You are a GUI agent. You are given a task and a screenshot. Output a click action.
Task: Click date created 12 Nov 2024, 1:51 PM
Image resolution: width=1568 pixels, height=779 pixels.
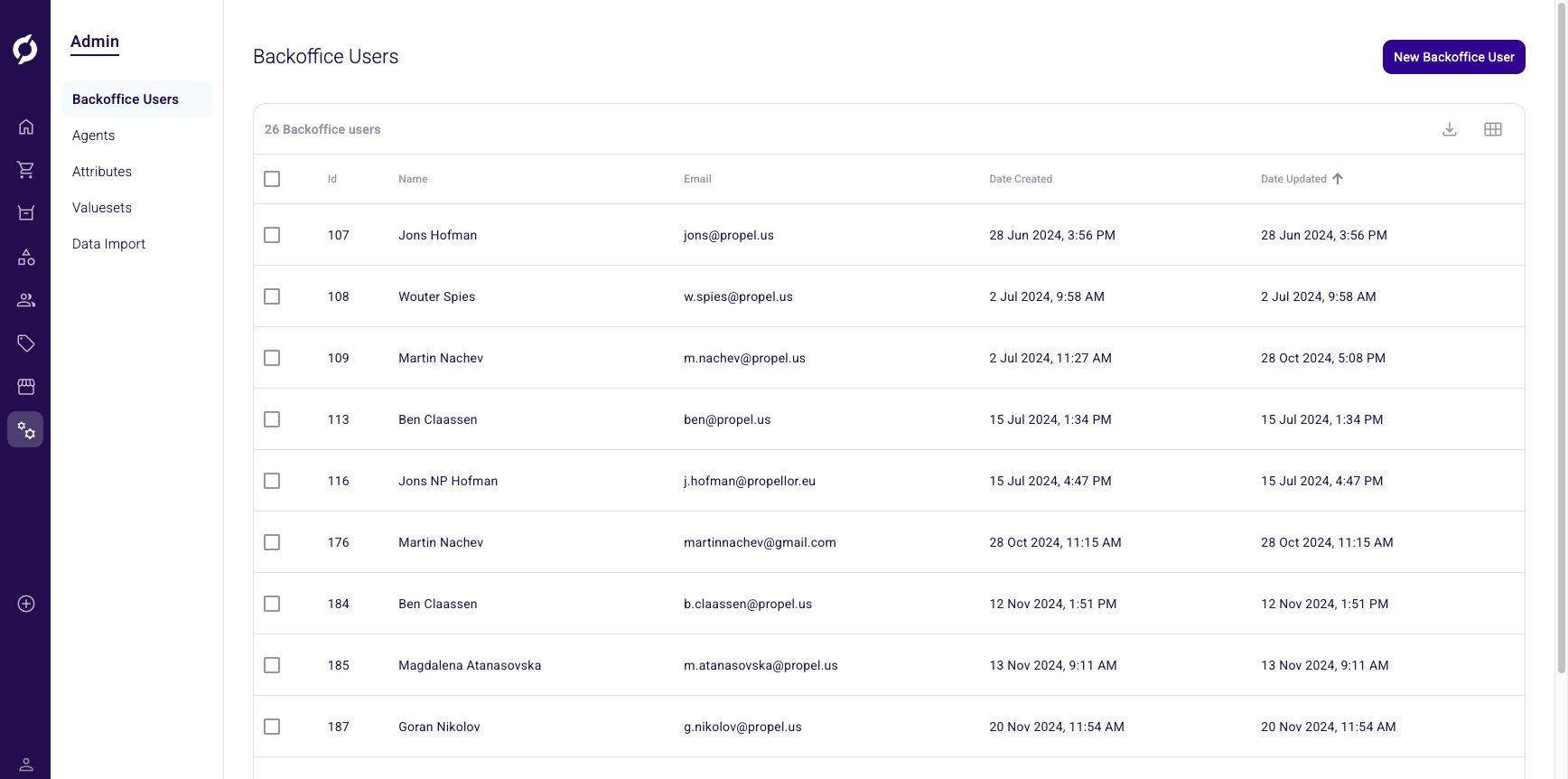pos(1053,604)
